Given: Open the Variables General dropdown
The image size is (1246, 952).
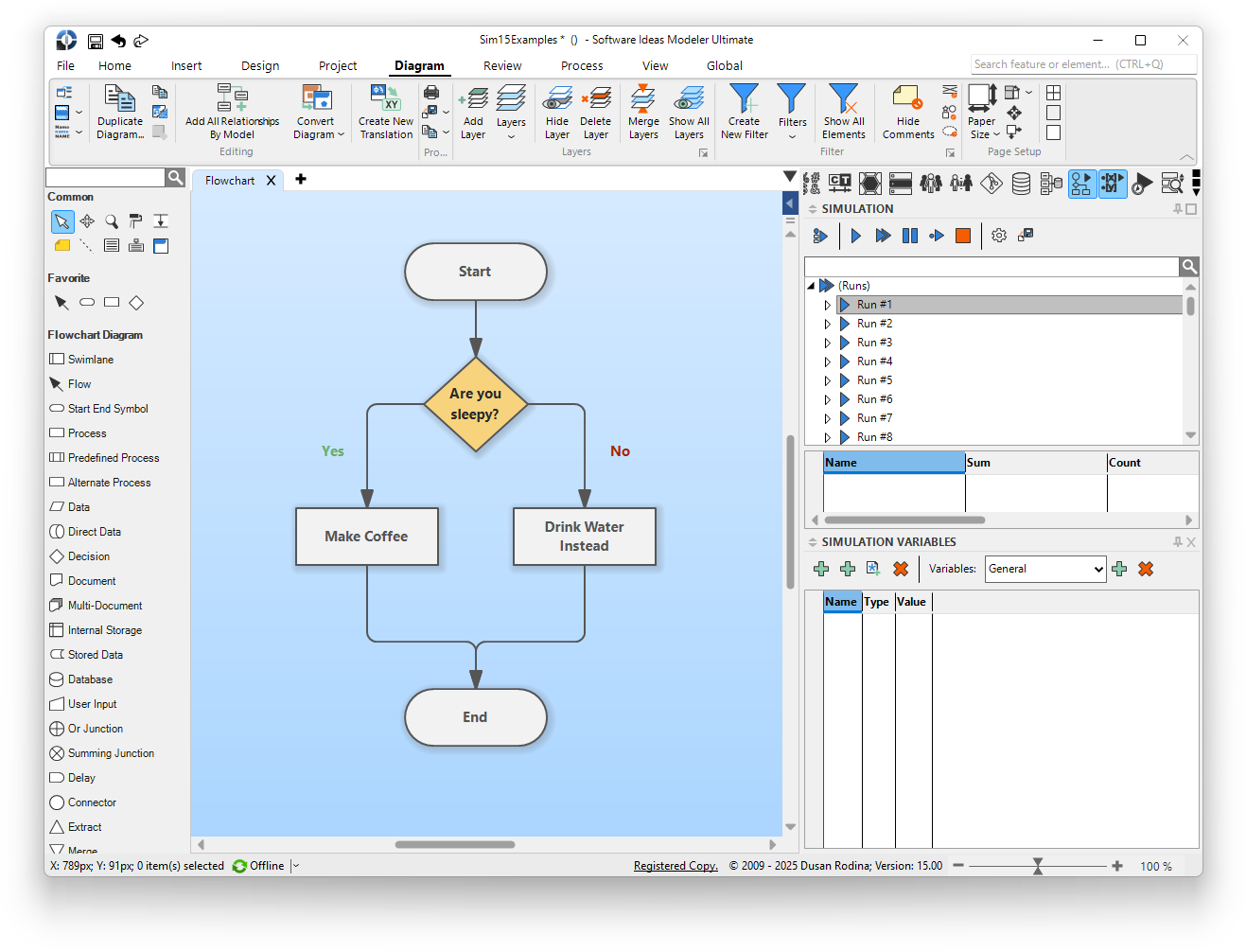Looking at the screenshot, I should pos(1045,569).
